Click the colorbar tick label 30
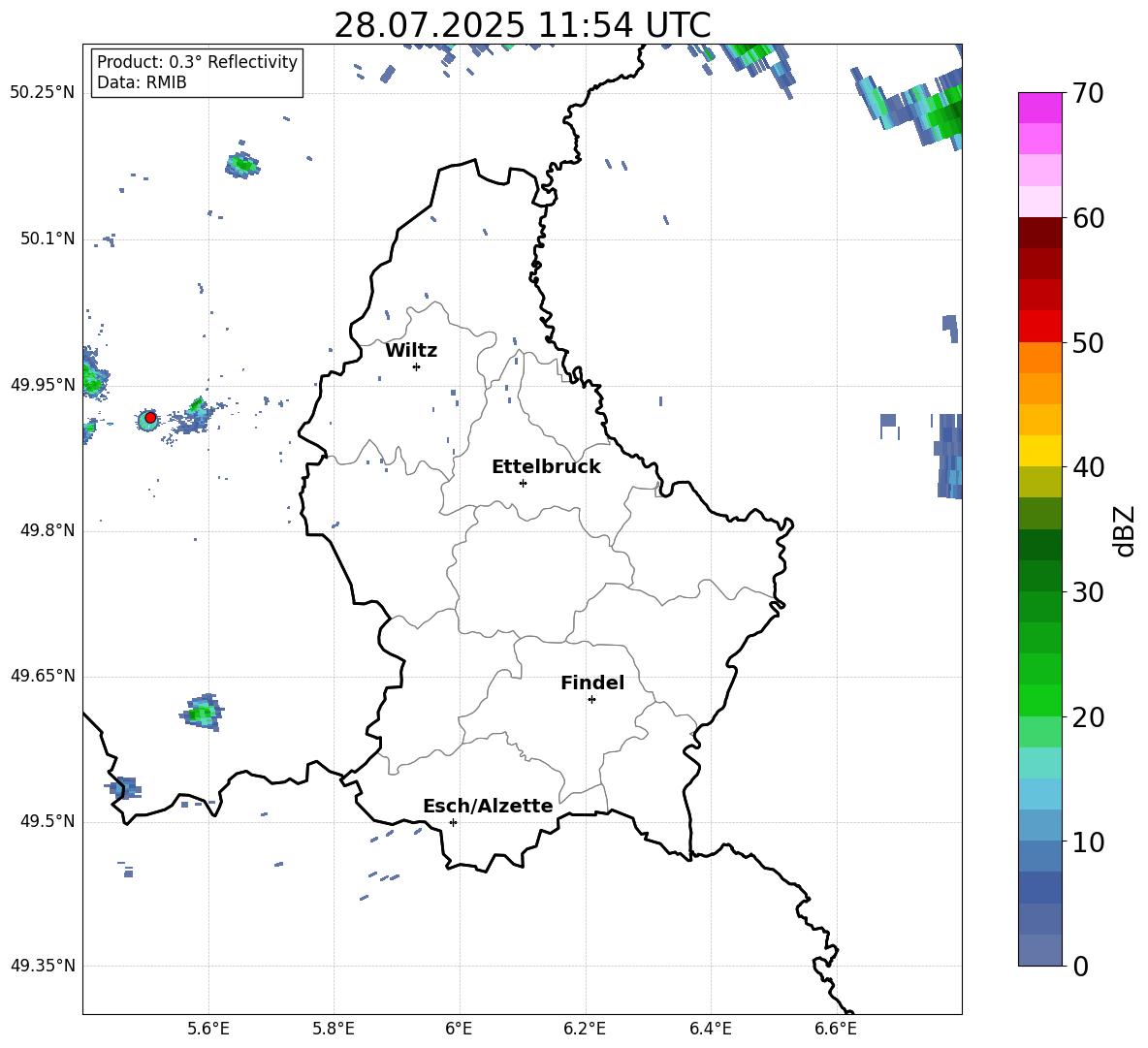The image size is (1148, 1048). pos(1088,592)
